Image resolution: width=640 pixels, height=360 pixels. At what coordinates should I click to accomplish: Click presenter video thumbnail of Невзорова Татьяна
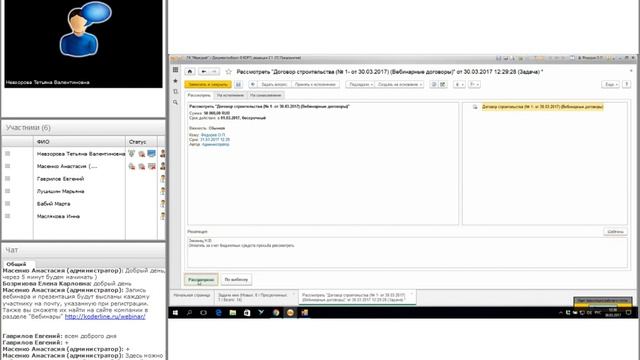point(83,44)
